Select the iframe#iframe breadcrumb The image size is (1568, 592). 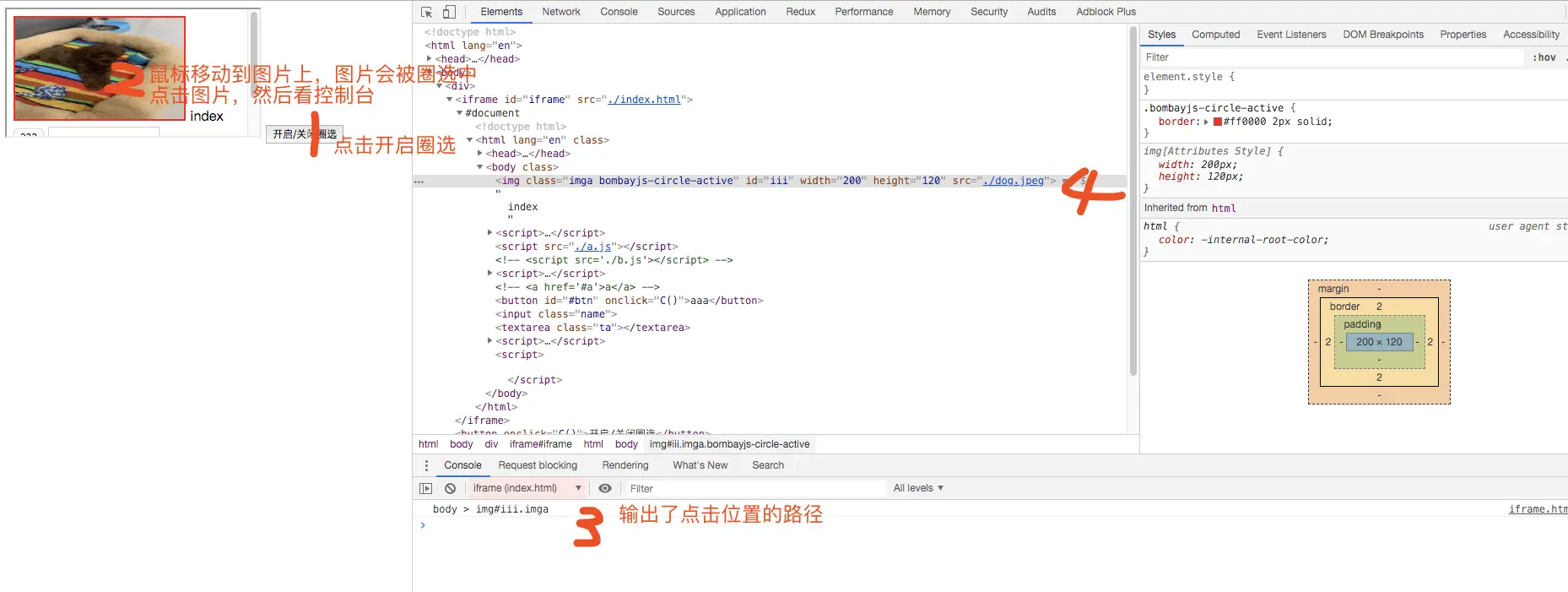click(x=540, y=444)
